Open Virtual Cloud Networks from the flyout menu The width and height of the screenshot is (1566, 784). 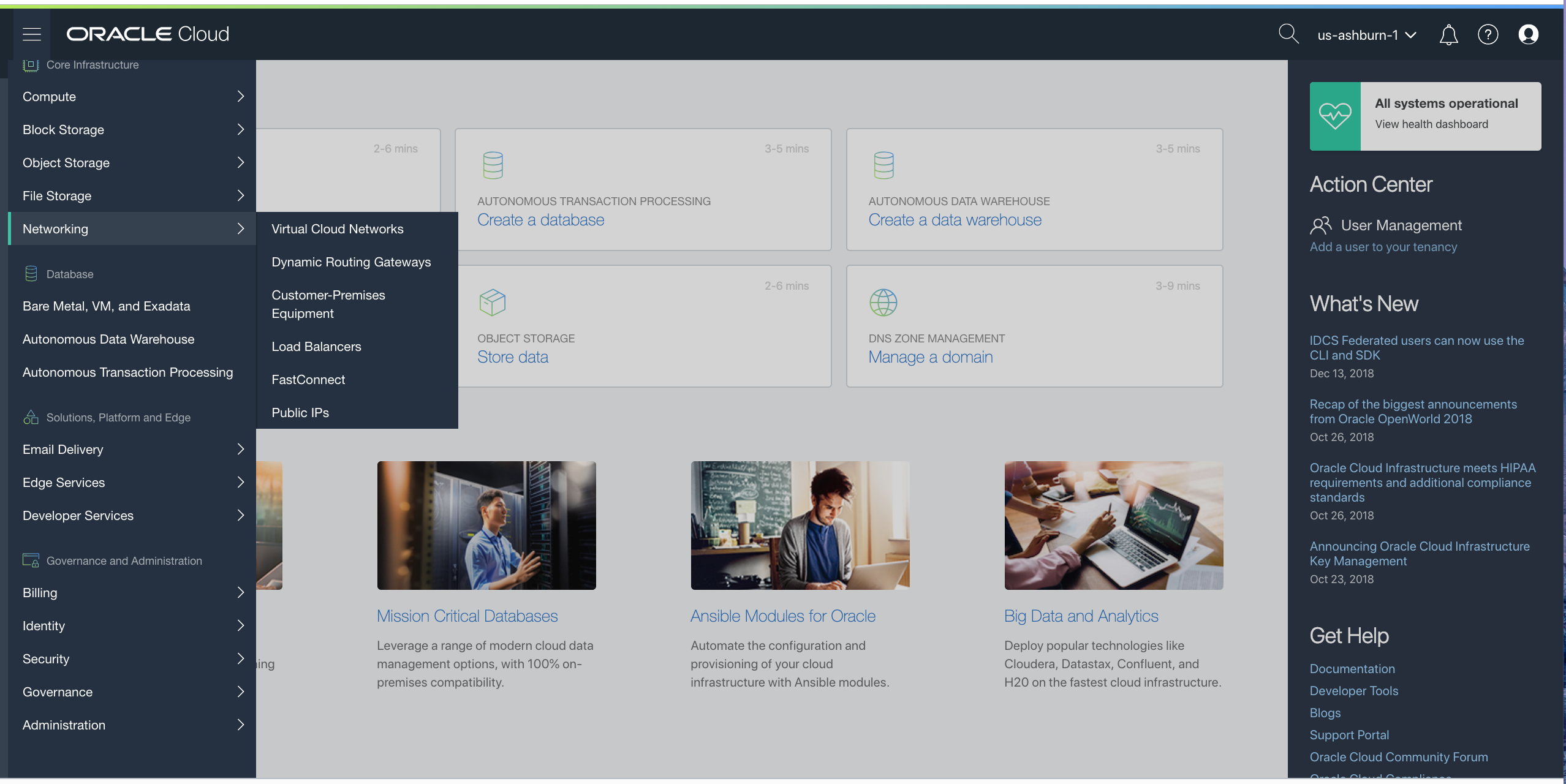(x=337, y=228)
